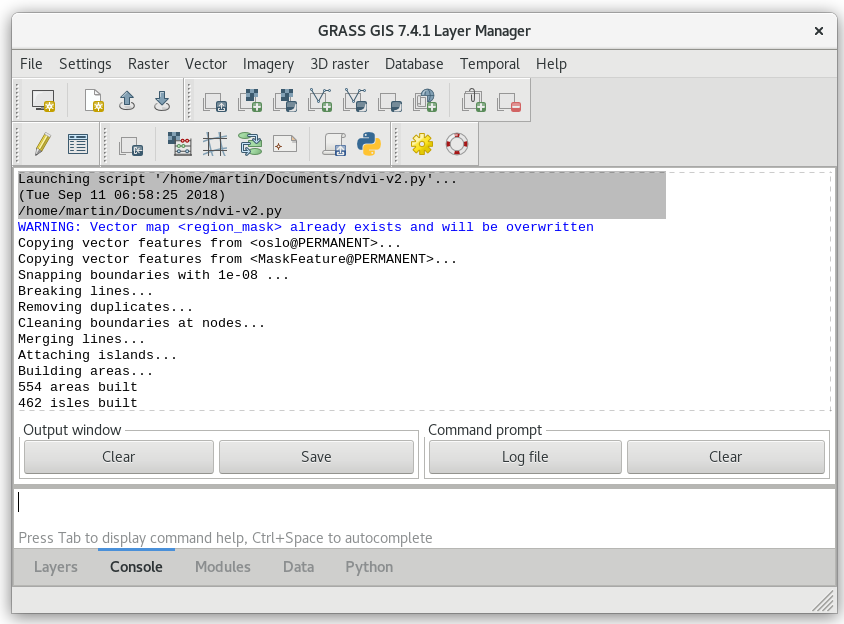
Task: Add various raster map layers
Action: point(285,101)
